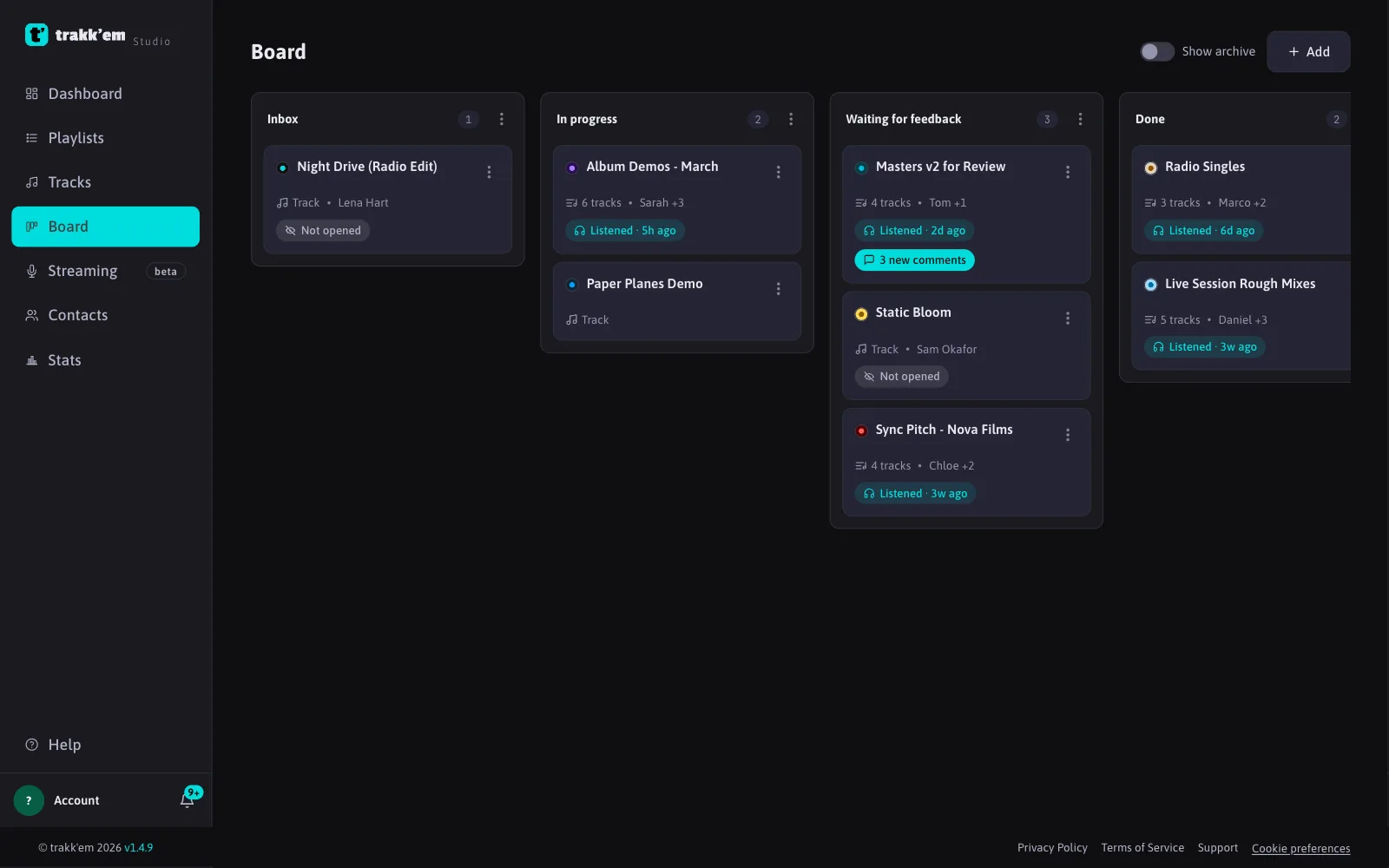The image size is (1389, 868).
Task: Open the Radio Singles card title
Action: pos(1205,167)
